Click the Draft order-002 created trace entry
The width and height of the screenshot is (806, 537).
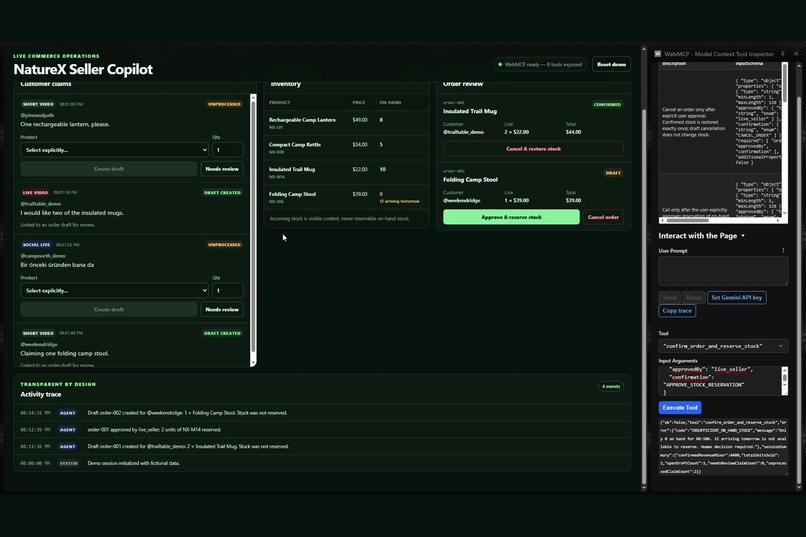[322, 413]
